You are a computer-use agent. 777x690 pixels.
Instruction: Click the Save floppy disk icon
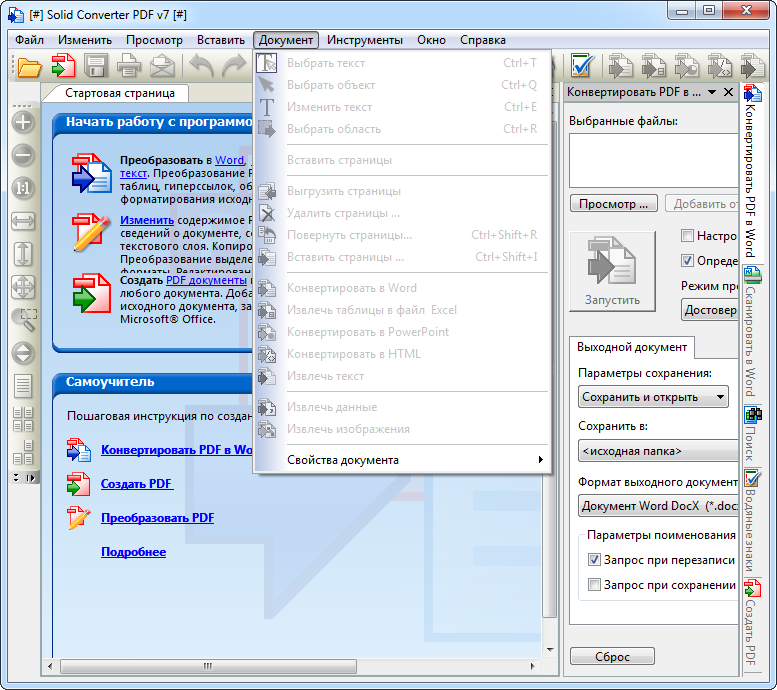[96, 66]
